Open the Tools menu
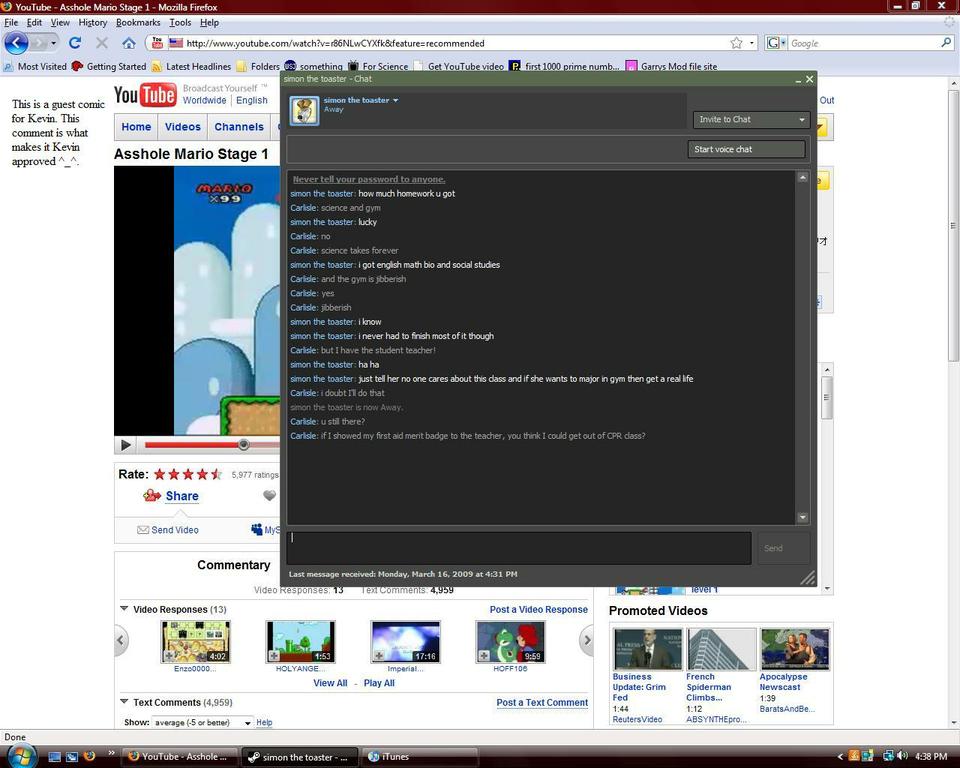 point(180,22)
